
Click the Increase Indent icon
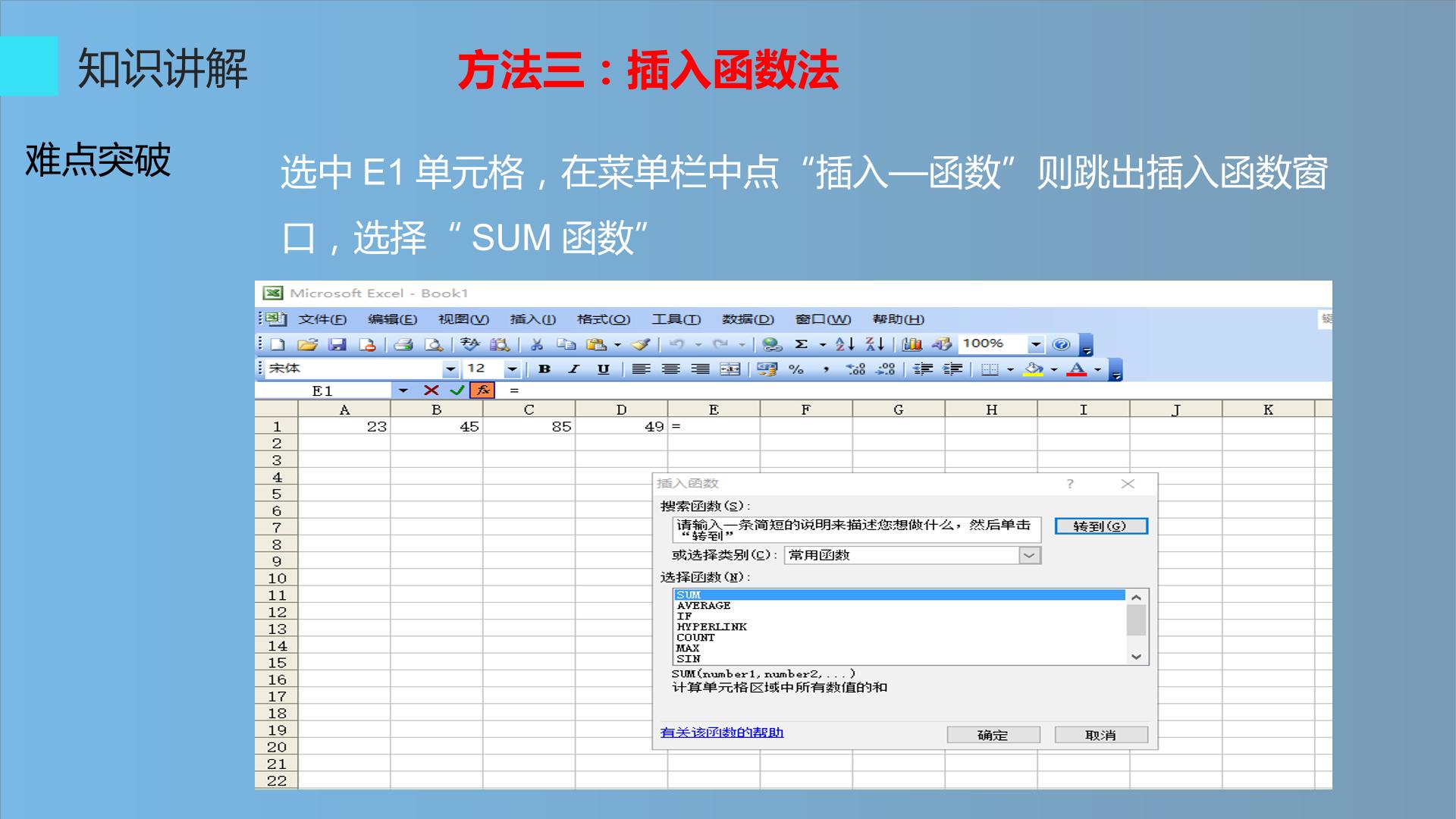952,369
